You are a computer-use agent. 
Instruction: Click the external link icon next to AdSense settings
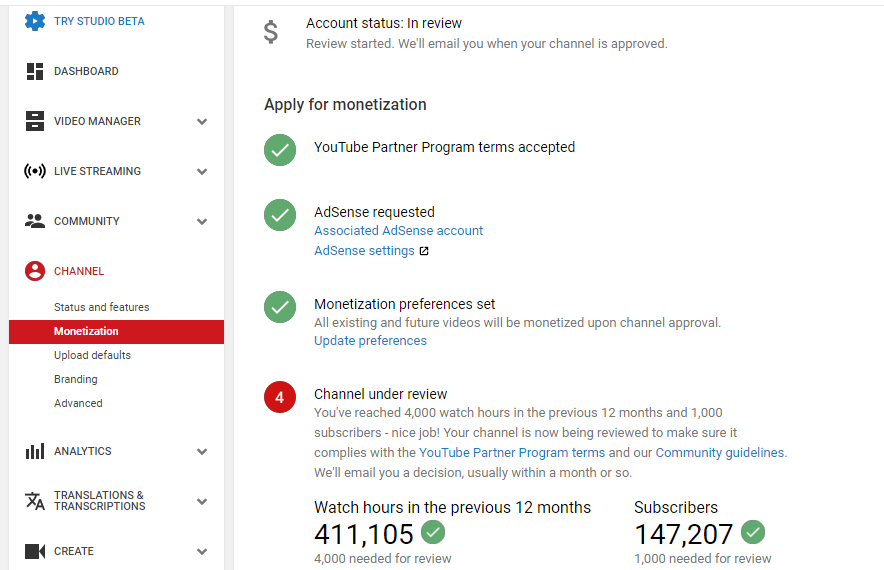(424, 251)
